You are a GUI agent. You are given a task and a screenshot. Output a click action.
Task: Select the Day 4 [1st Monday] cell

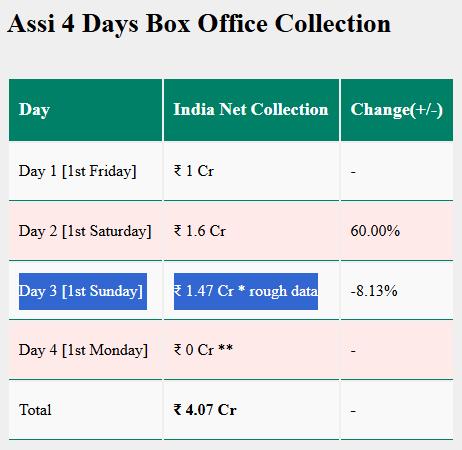click(x=85, y=350)
